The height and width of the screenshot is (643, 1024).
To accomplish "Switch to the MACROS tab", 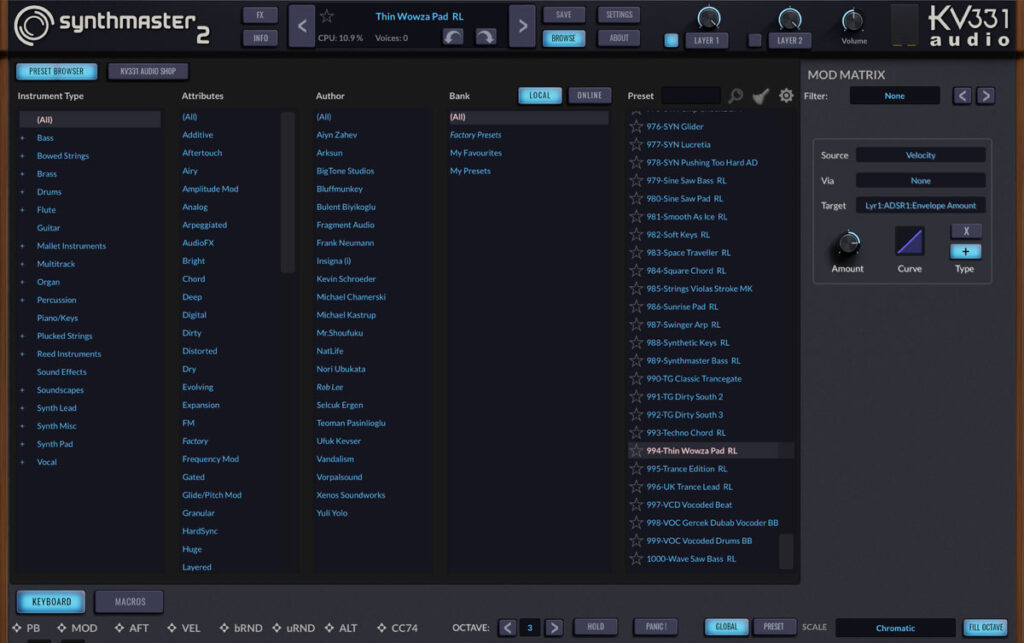I will (128, 601).
